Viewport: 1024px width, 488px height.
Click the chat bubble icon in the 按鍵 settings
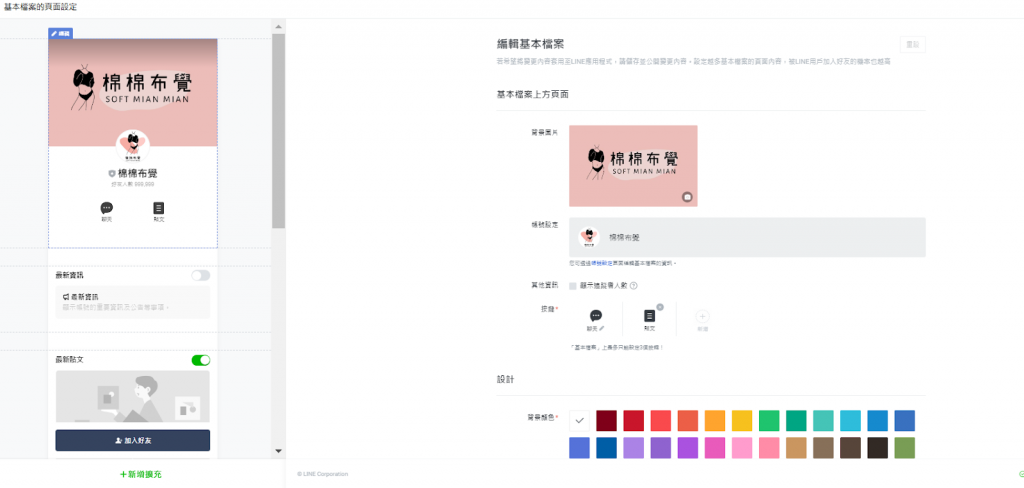click(596, 316)
